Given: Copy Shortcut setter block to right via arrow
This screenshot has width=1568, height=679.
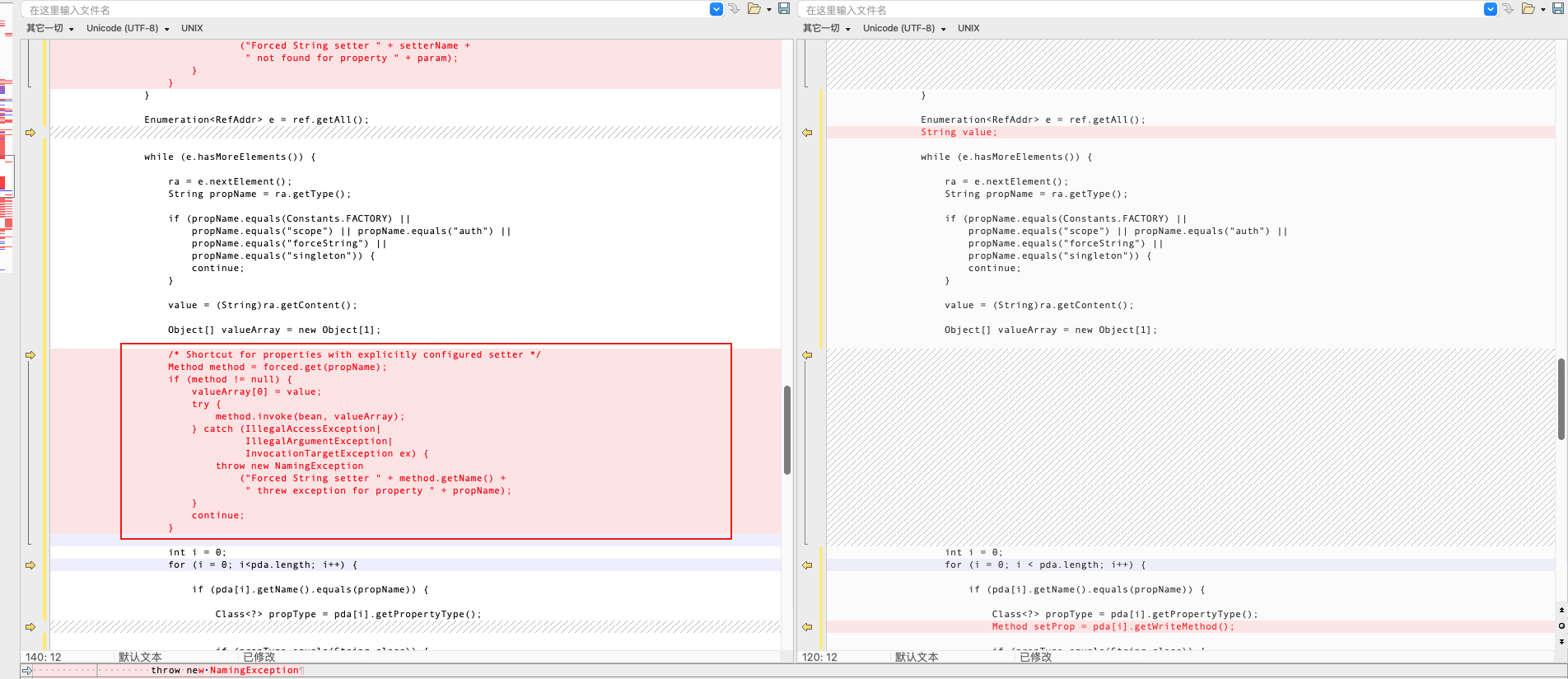Looking at the screenshot, I should click(30, 355).
